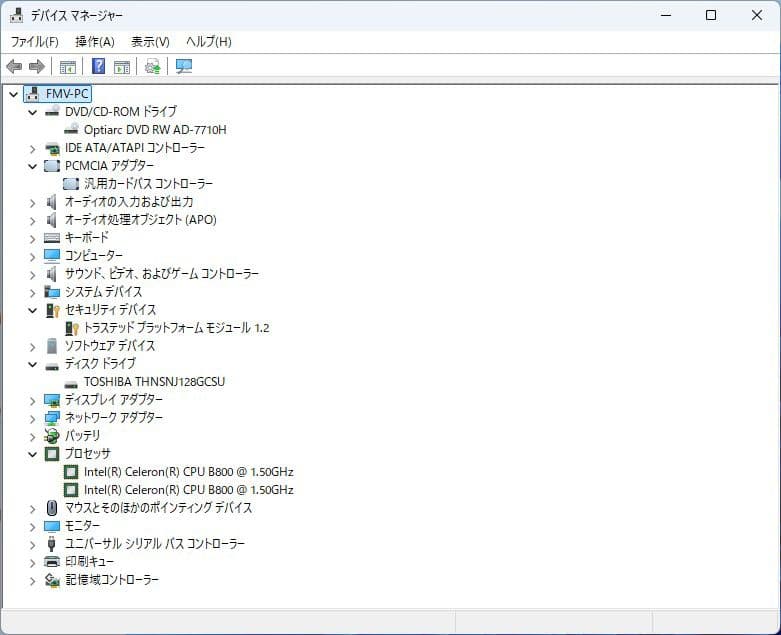Expand the システム デバイス node
The image size is (781, 635).
[32, 293]
